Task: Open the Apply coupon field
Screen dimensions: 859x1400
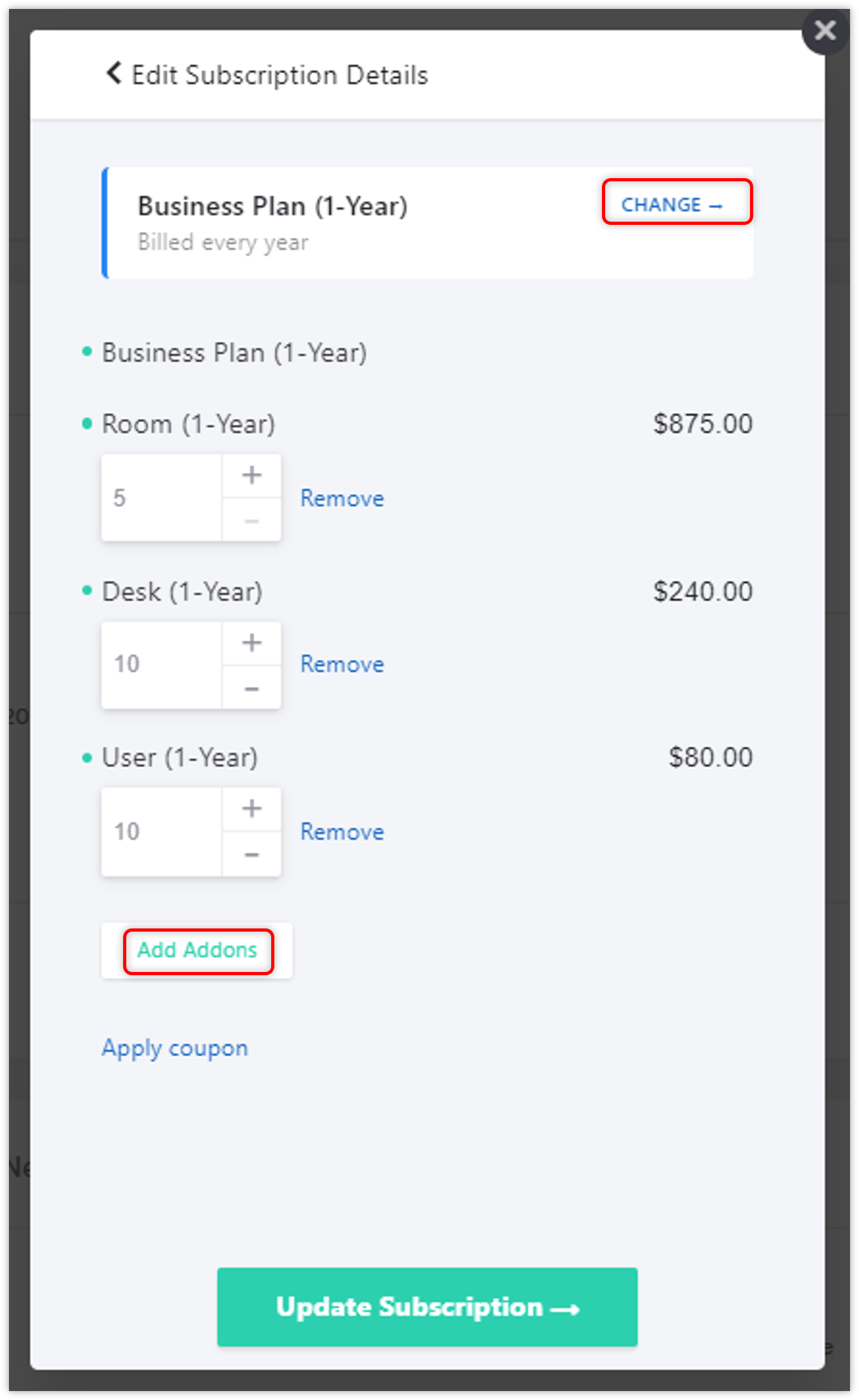Action: click(x=175, y=1048)
